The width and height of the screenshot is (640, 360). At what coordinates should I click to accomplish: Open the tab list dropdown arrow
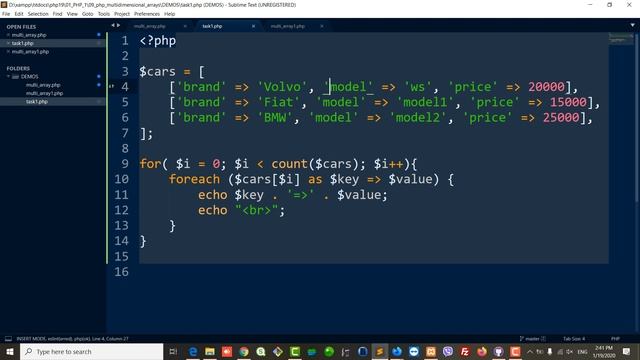633,25
